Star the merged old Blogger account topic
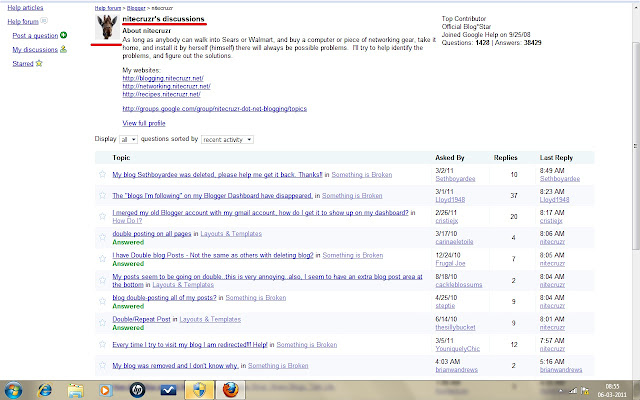This screenshot has height=400, width=640. (x=102, y=216)
